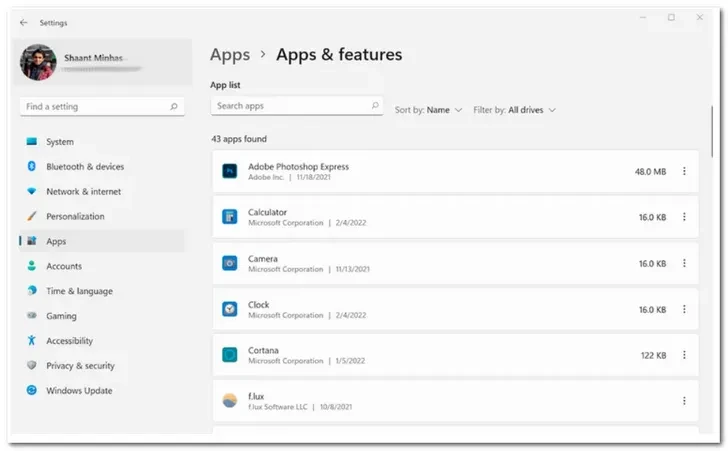
Task: Open more options for Adobe Photoshop Express
Action: (x=684, y=171)
